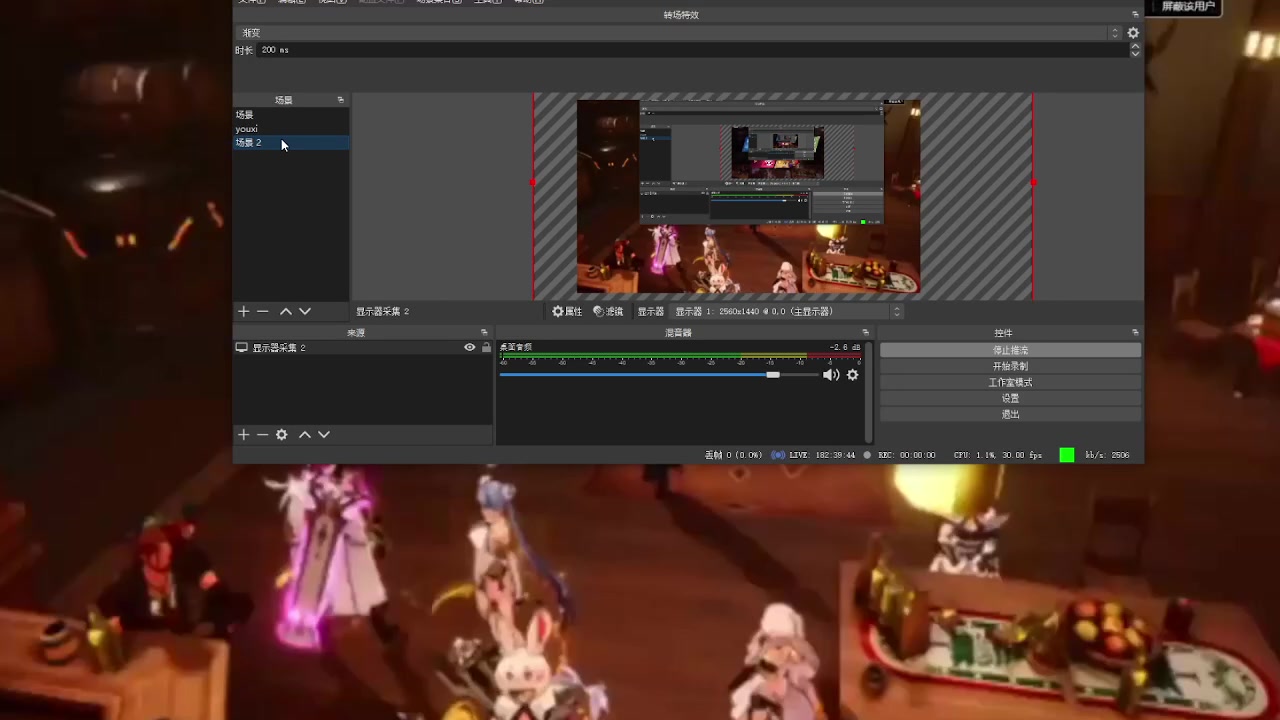Mute 桌面音频 with speaker icon
The height and width of the screenshot is (720, 1280).
(831, 375)
